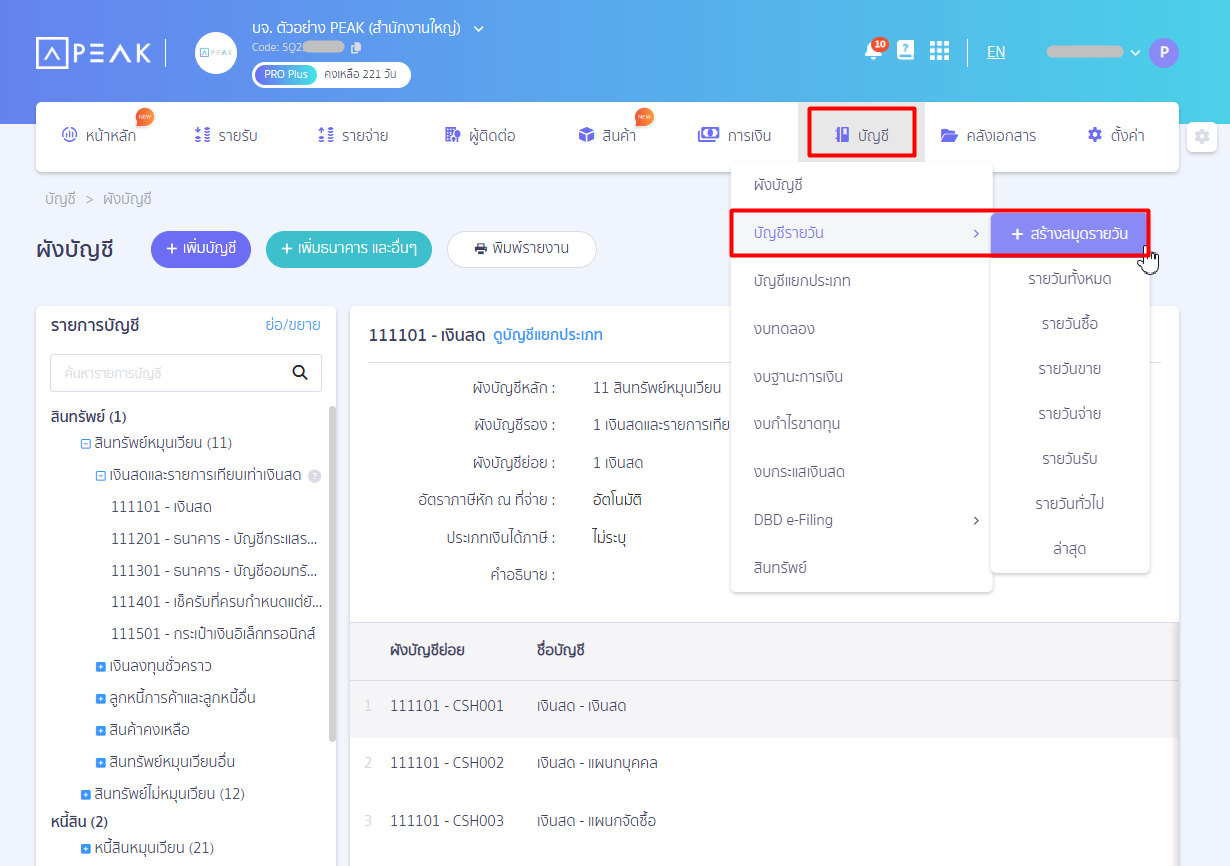The height and width of the screenshot is (866, 1230).
Task: Open the ผู้ติดต่อ tab
Action: click(480, 135)
